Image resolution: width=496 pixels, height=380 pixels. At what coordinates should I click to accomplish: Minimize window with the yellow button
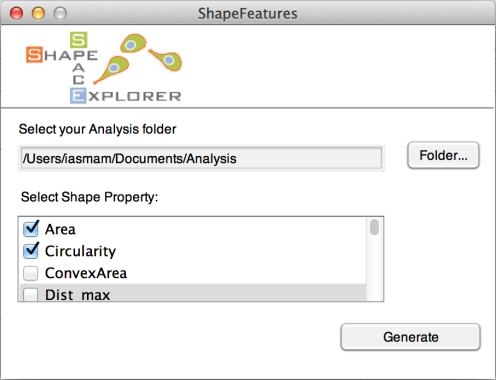coord(38,13)
